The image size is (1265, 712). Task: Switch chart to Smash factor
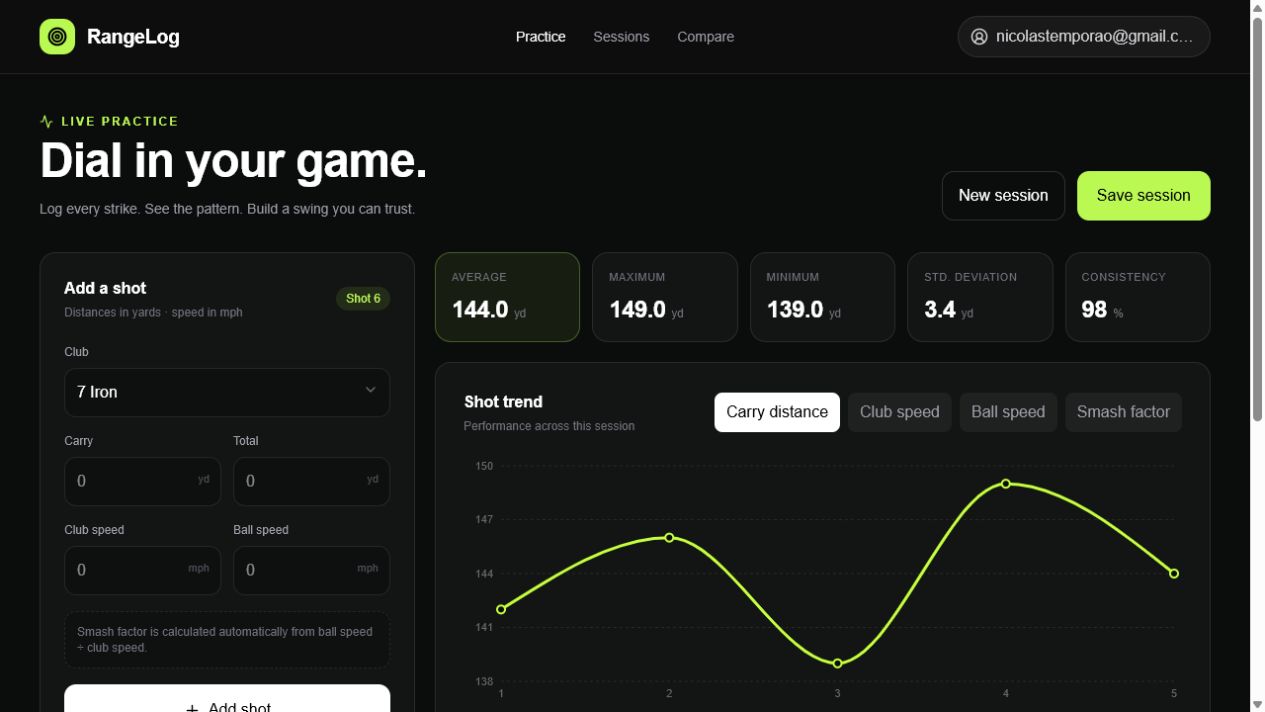tap(1123, 412)
